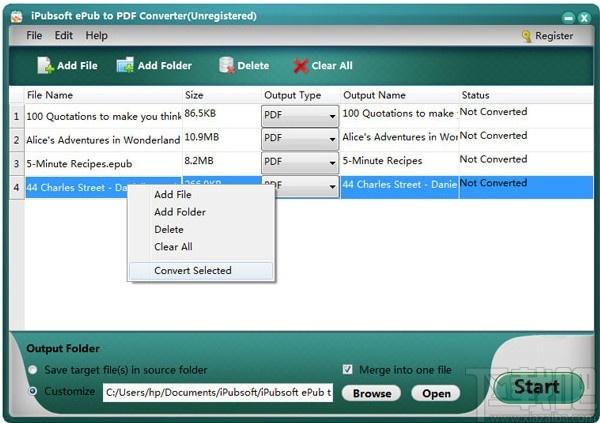This screenshot has height=423, width=600.
Task: Open the File menu
Action: [34, 36]
